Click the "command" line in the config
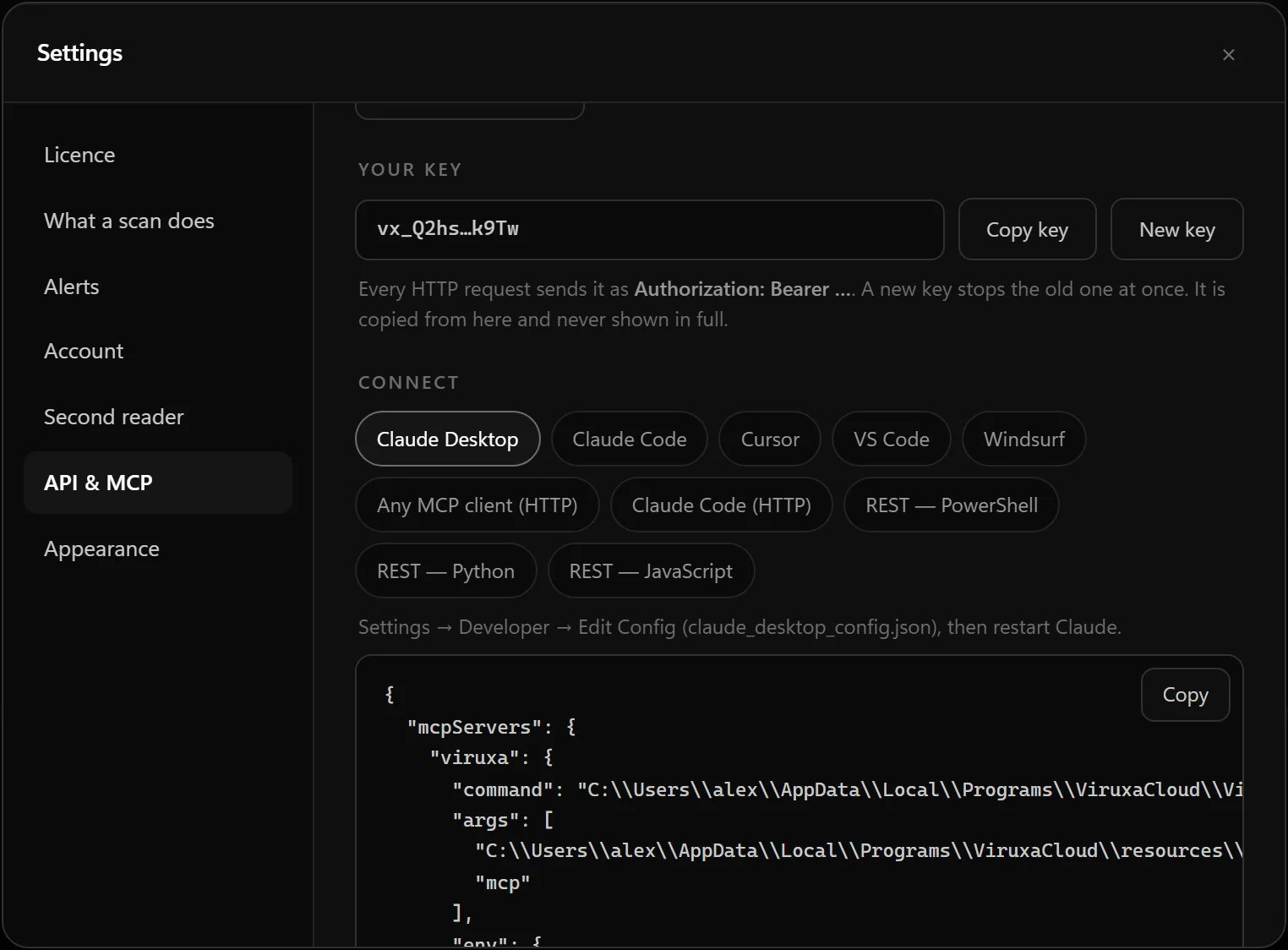1288x950 pixels. point(848,789)
